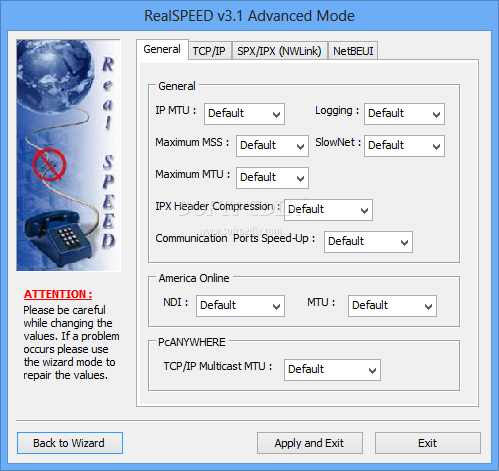Image resolution: width=499 pixels, height=471 pixels.
Task: Expand the SlowNet dropdown
Action: [x=404, y=146]
